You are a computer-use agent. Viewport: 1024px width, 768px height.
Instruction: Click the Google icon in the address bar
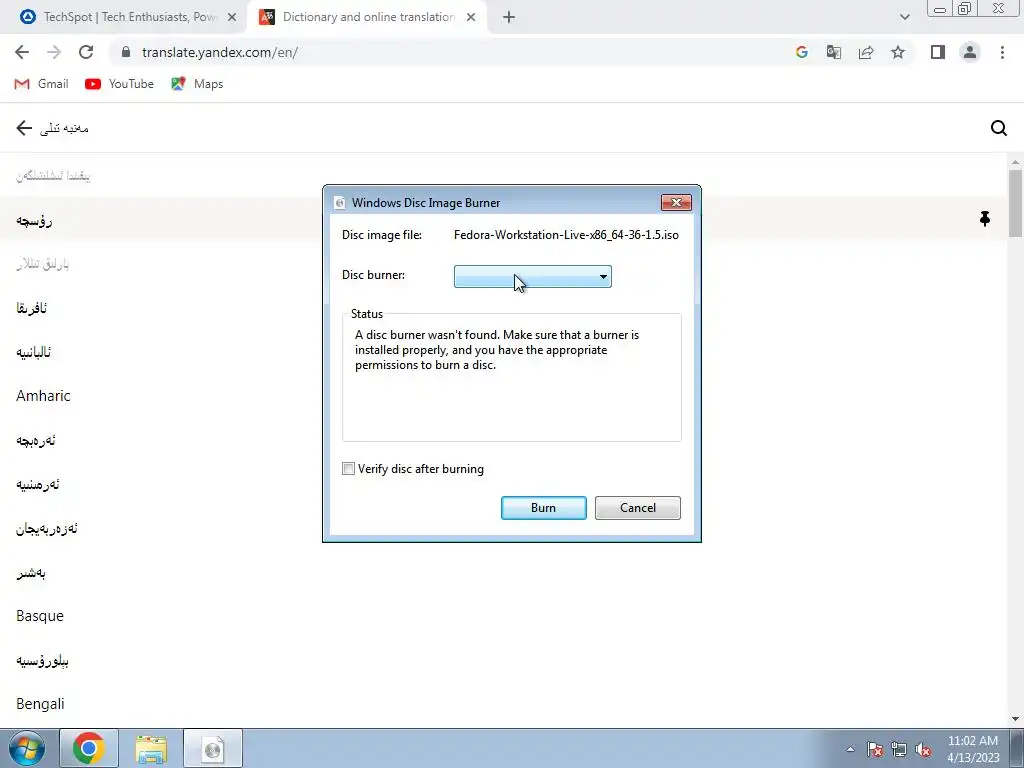[x=801, y=52]
